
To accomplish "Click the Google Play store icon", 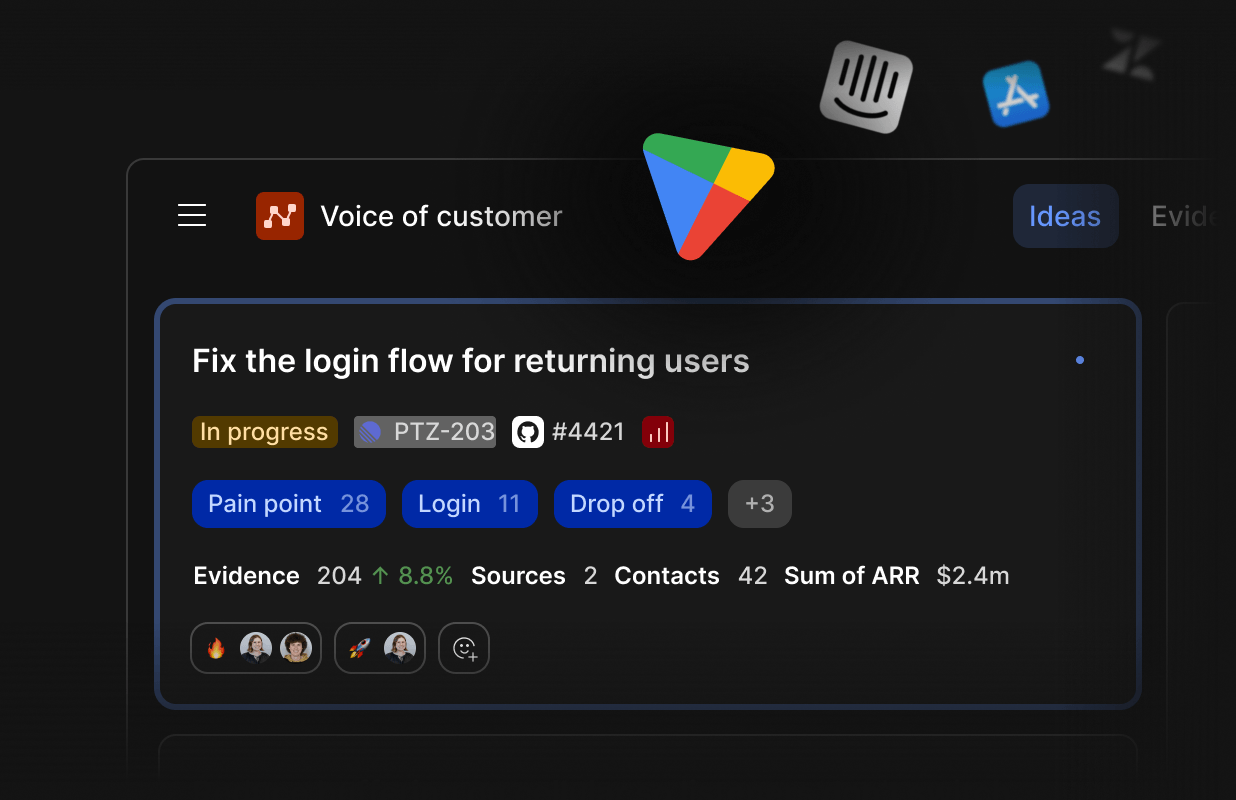I will [707, 195].
